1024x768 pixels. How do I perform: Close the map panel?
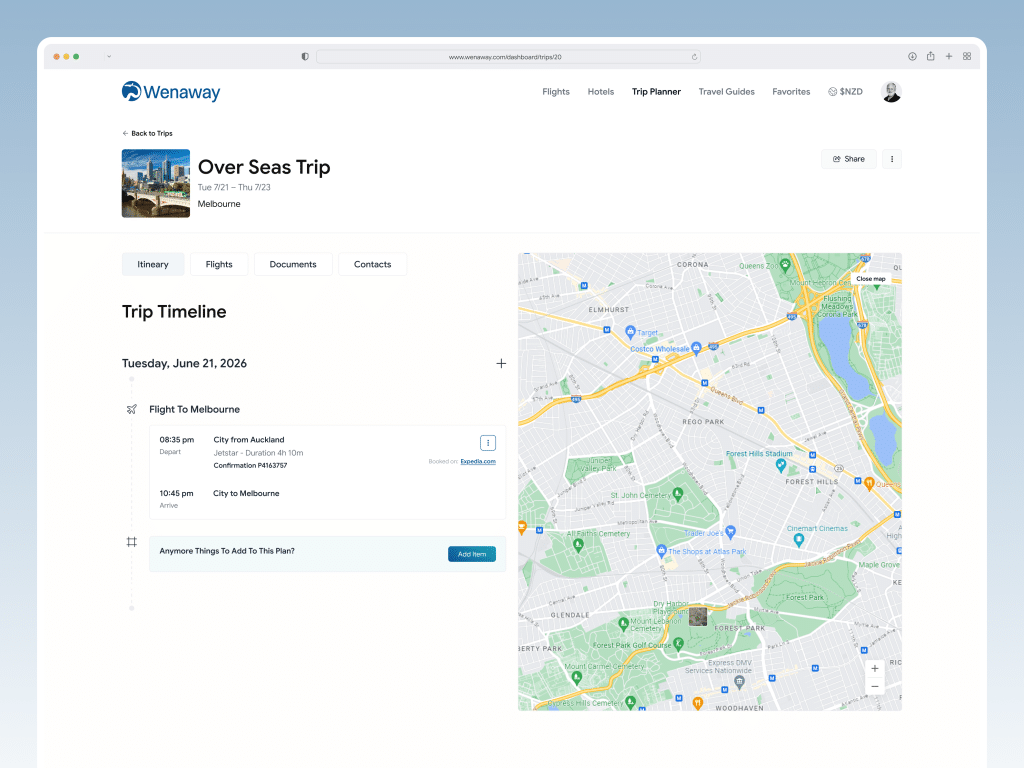[871, 279]
